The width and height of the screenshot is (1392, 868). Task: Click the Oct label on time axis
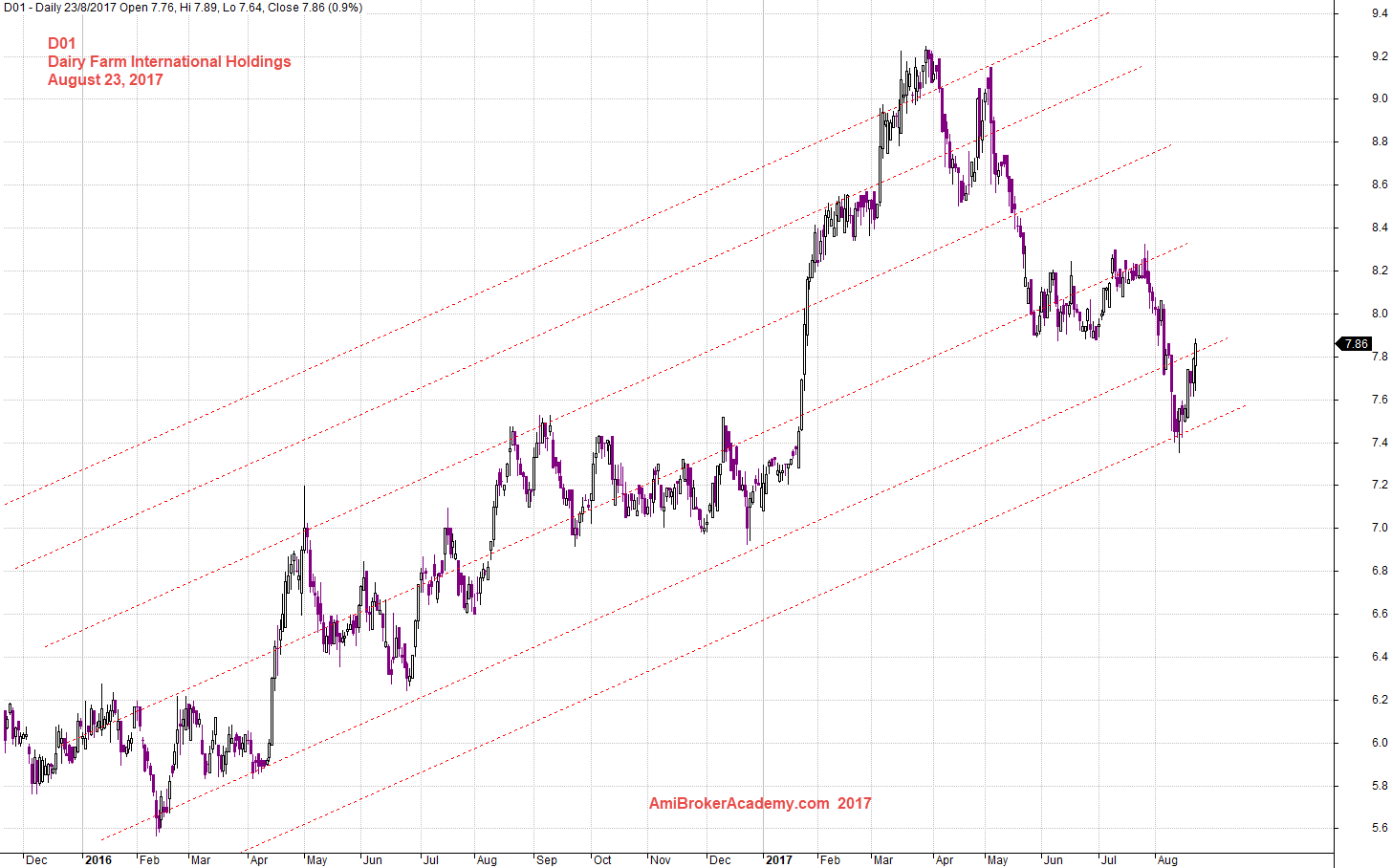coord(602,860)
